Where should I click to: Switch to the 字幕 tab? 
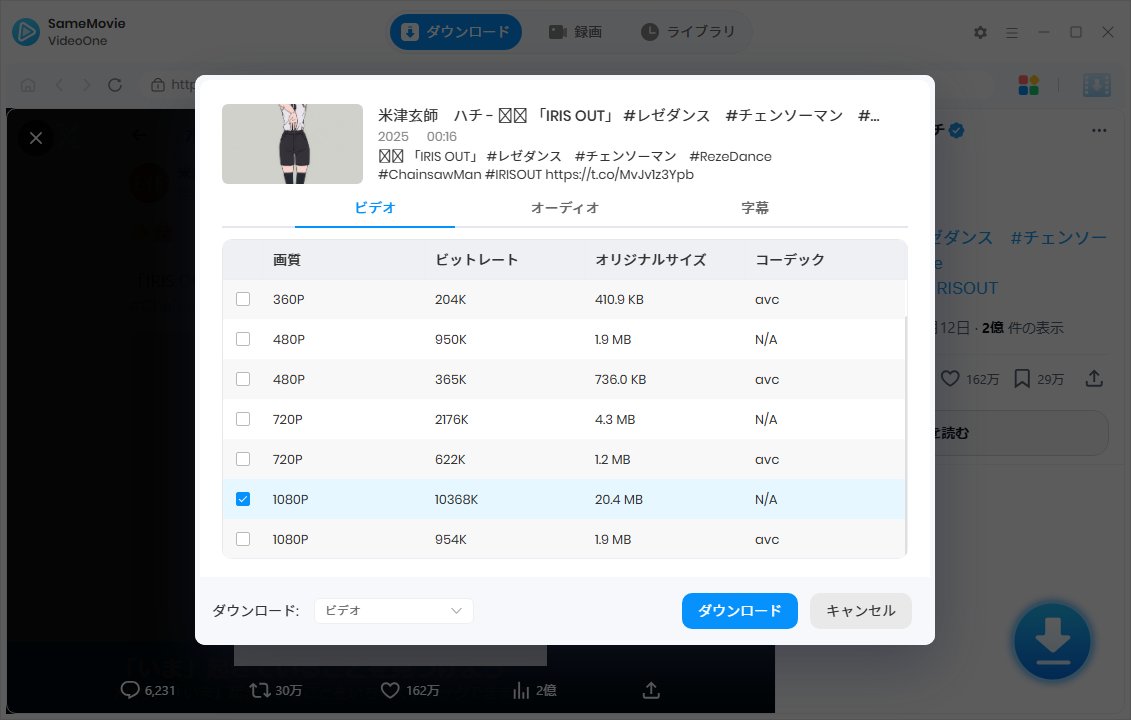tap(754, 208)
